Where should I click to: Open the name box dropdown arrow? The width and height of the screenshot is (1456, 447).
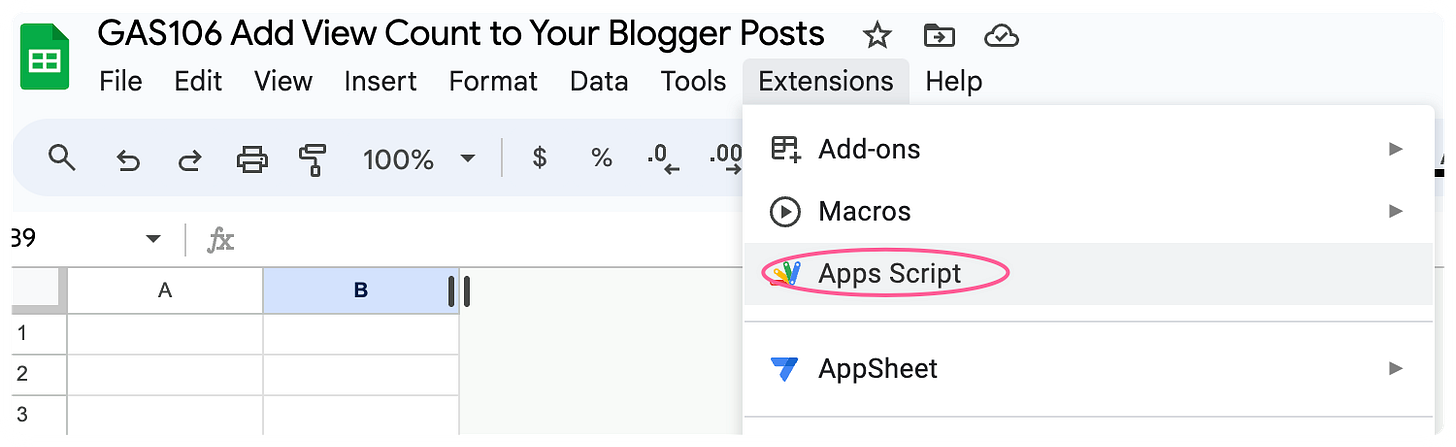[153, 239]
